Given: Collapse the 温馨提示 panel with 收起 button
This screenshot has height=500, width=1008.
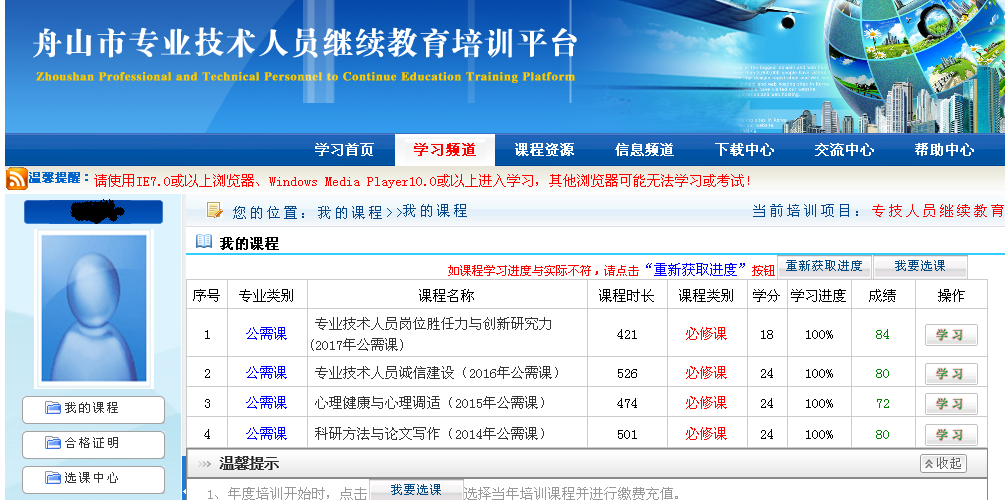Looking at the screenshot, I should pyautogui.click(x=943, y=464).
